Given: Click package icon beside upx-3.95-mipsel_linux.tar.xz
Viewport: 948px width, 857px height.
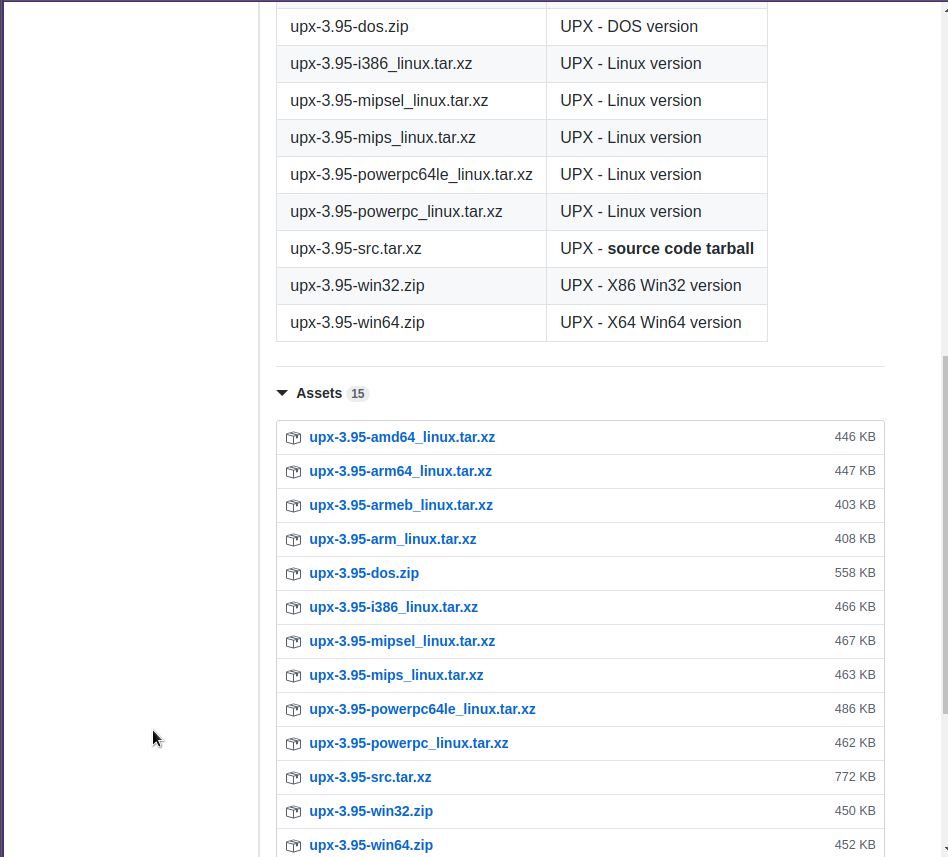Looking at the screenshot, I should point(293,641).
